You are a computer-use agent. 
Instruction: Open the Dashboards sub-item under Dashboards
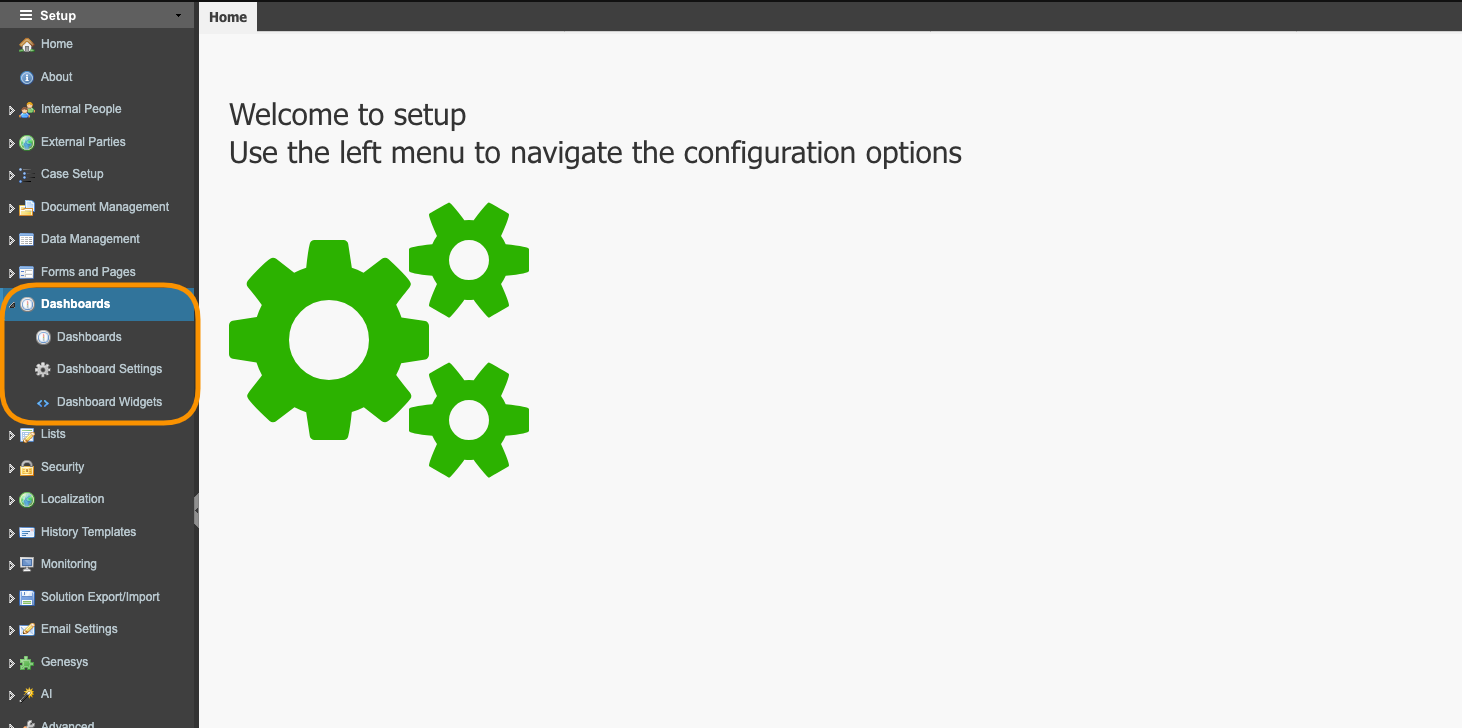(x=89, y=337)
